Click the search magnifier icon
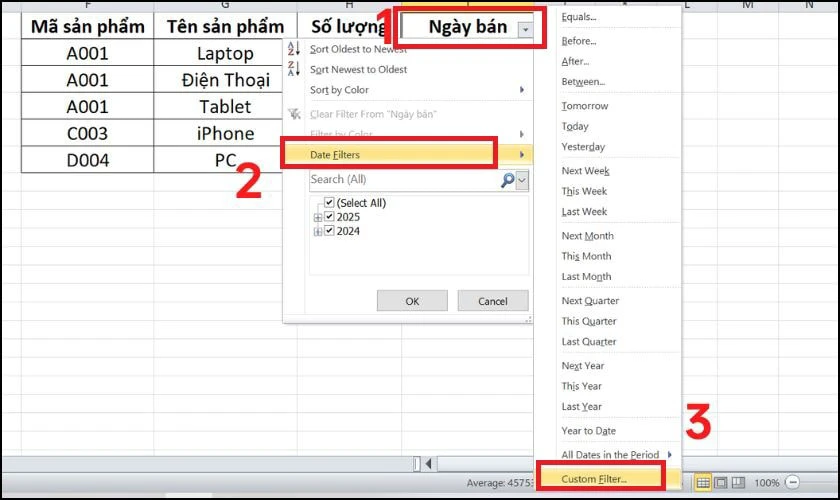 coord(507,180)
